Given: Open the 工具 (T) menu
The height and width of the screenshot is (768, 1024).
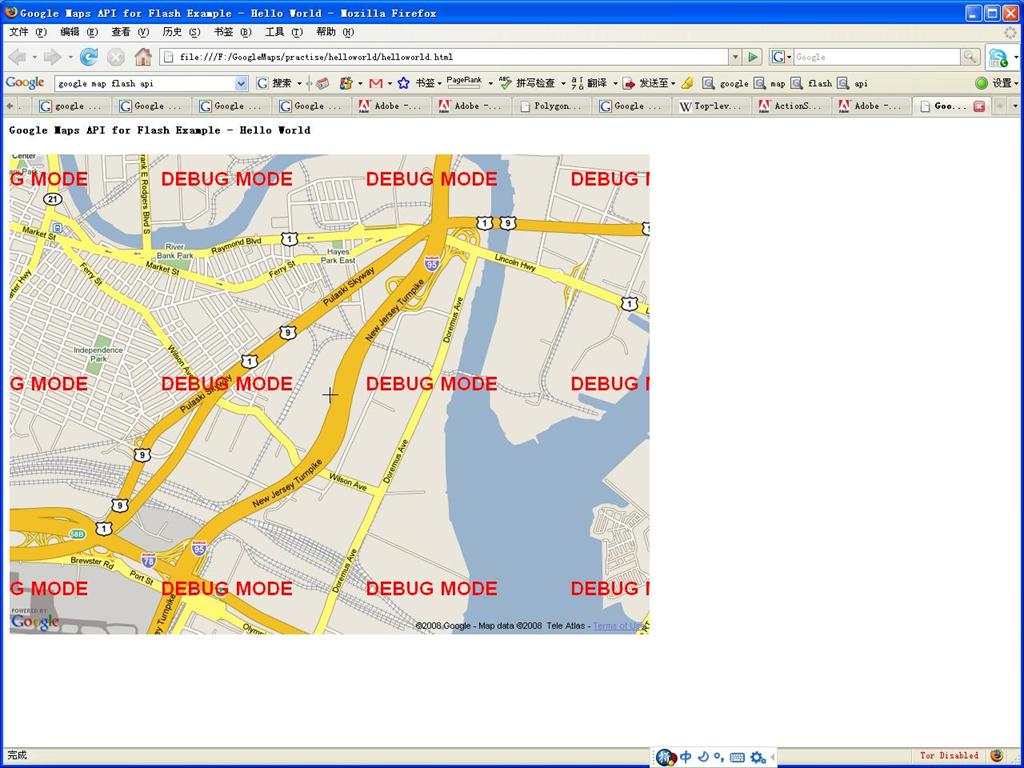Looking at the screenshot, I should coord(283,32).
